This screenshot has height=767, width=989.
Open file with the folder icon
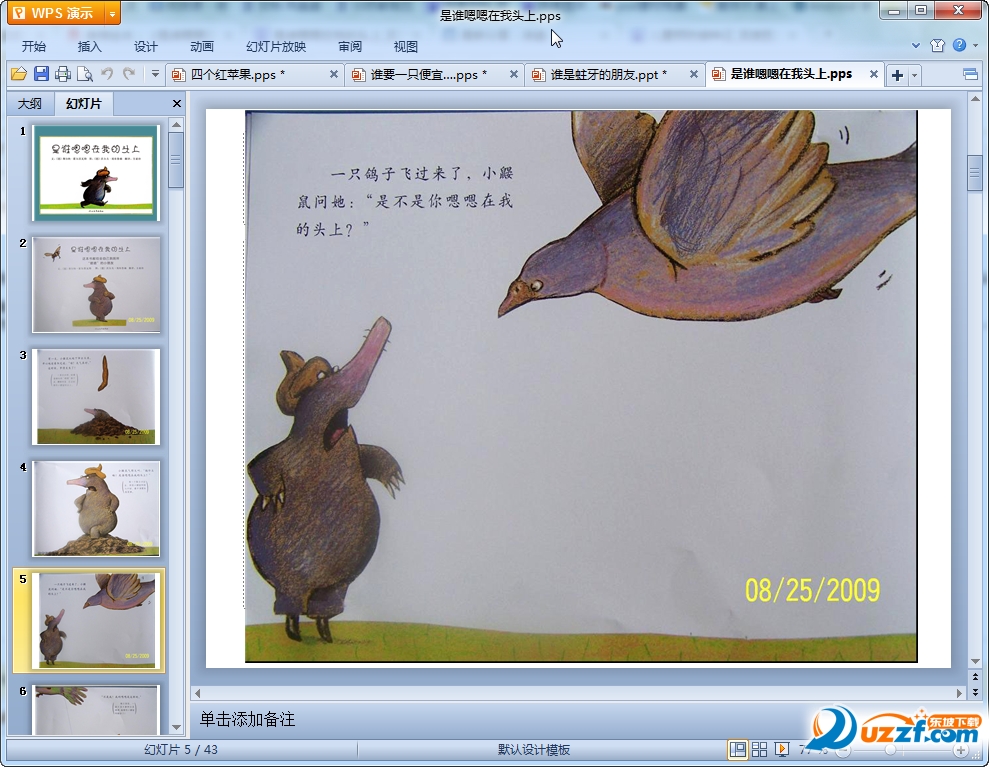pos(19,74)
